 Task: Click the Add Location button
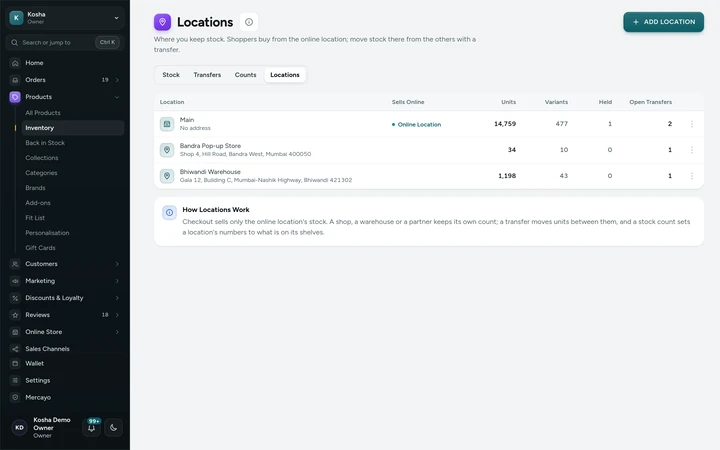tap(664, 22)
